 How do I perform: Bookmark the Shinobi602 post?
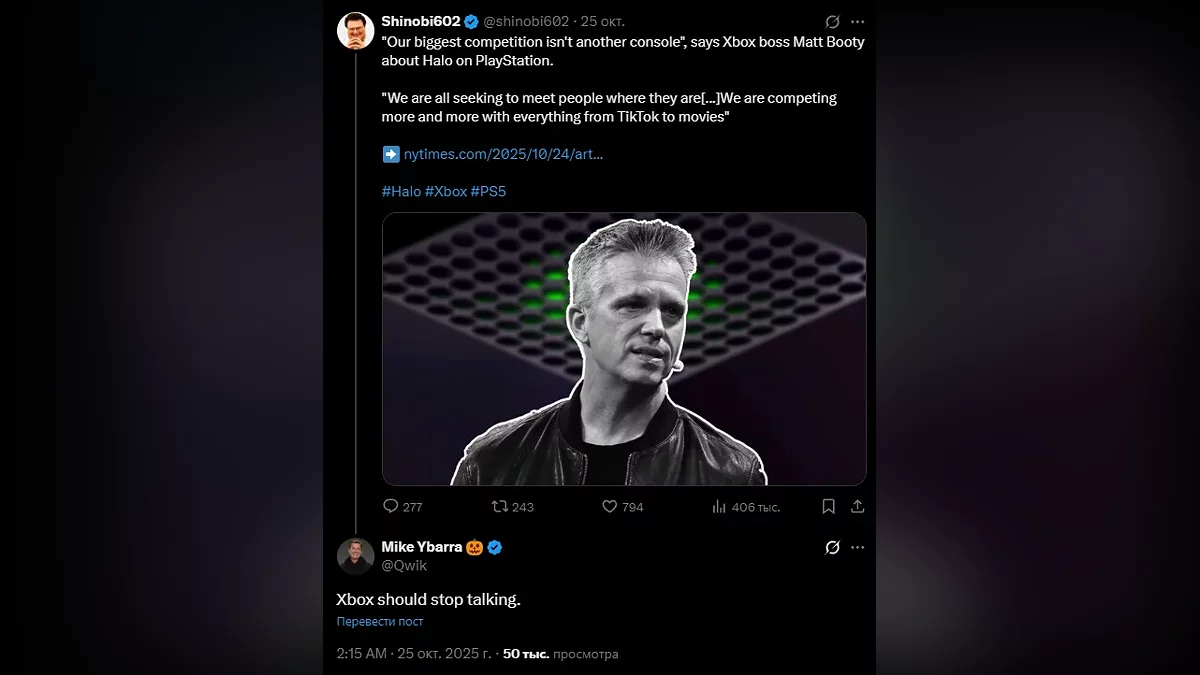[x=828, y=507]
